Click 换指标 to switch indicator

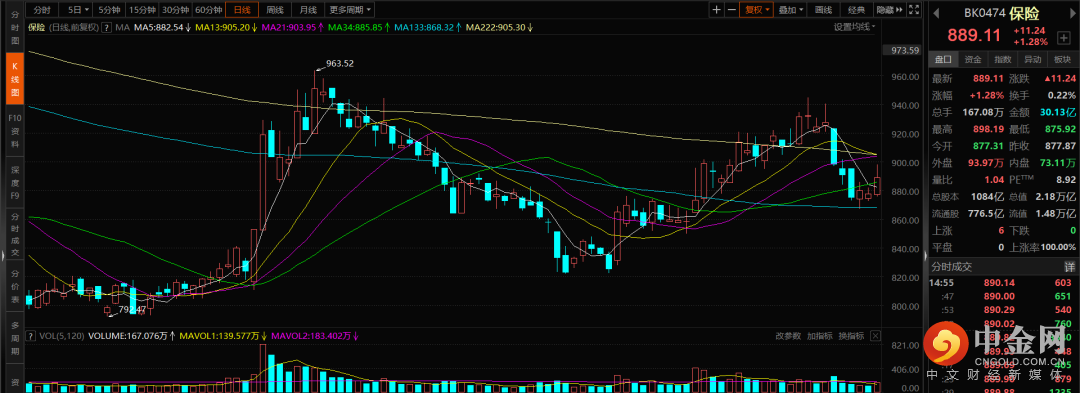pyautogui.click(x=851, y=336)
